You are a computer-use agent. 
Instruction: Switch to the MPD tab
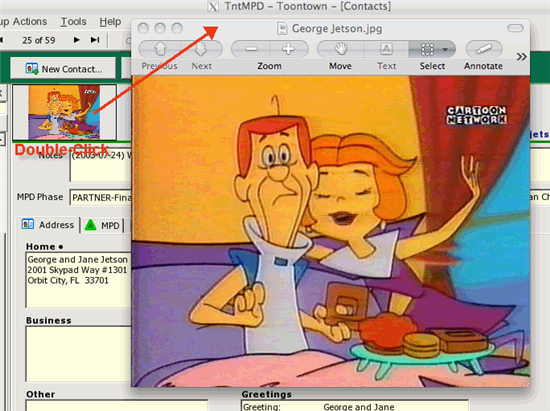103,225
